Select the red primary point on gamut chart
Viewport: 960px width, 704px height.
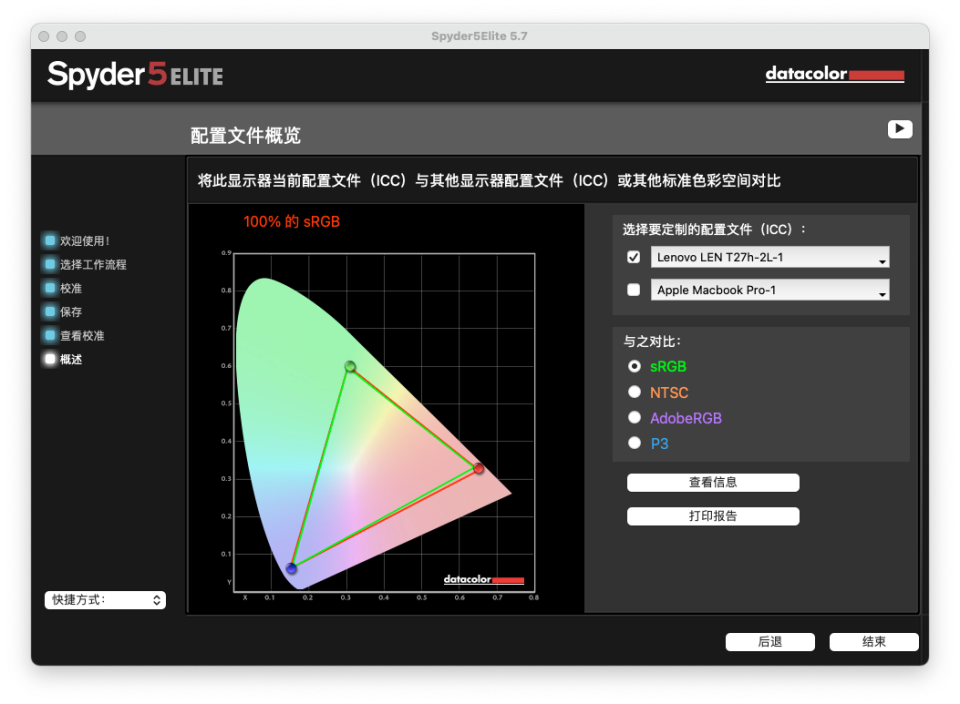click(478, 468)
